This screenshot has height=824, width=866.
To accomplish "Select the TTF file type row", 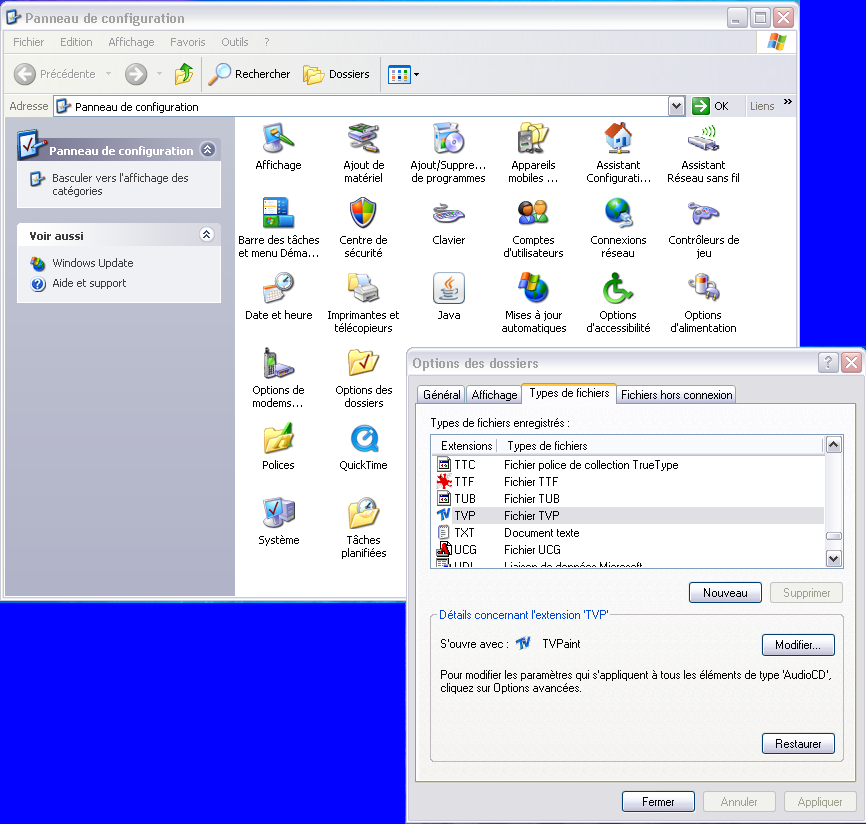I will pos(629,482).
